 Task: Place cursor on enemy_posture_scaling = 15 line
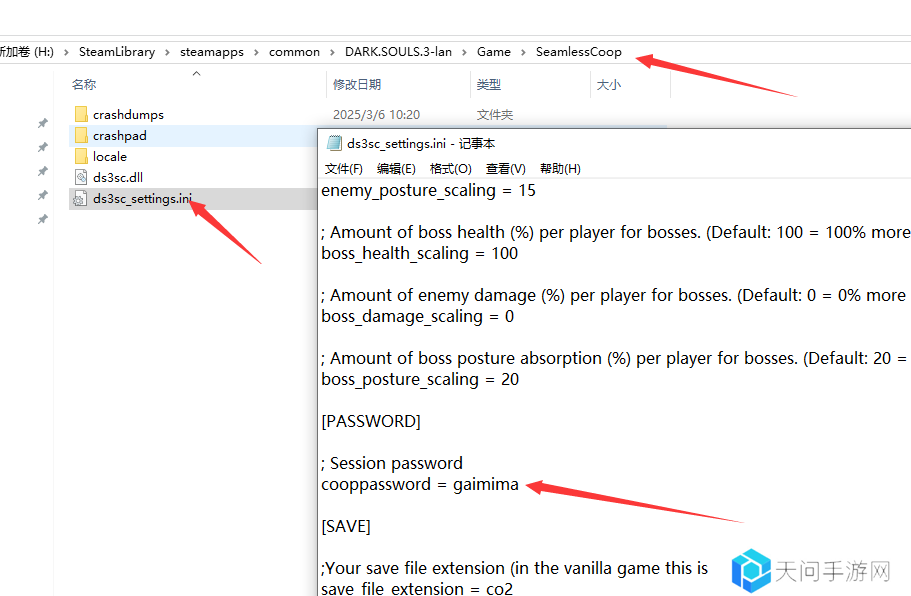428,191
